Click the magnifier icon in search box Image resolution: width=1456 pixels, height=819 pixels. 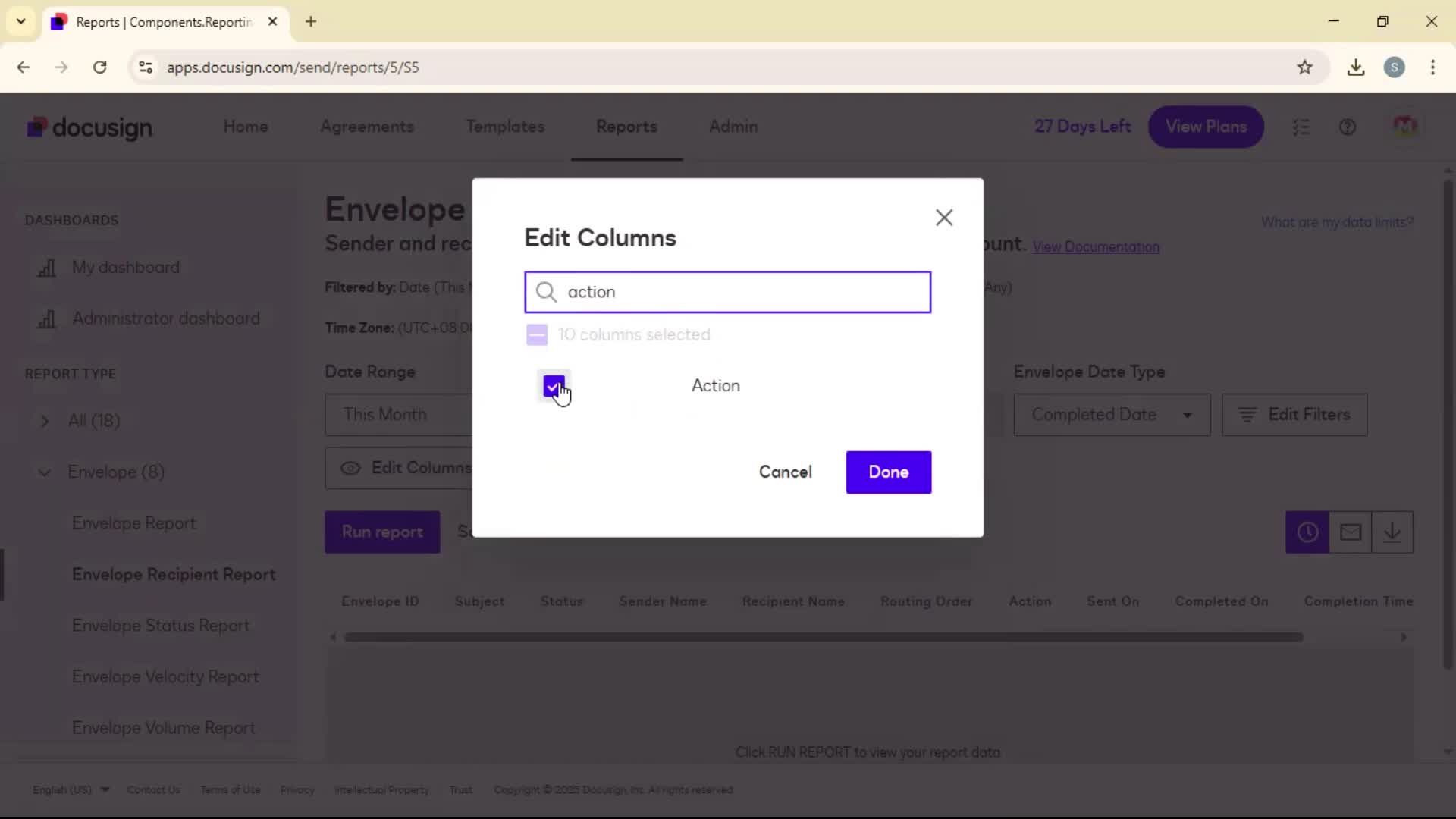point(546,292)
